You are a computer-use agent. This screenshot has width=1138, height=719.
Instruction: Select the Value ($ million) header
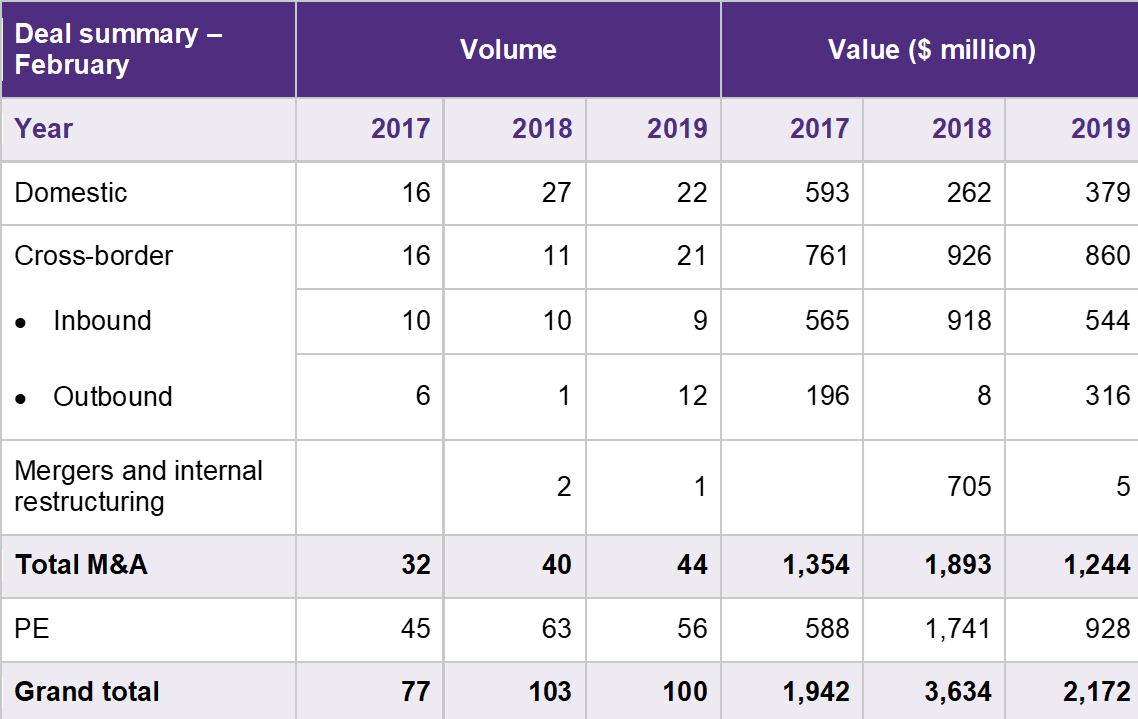coord(930,50)
